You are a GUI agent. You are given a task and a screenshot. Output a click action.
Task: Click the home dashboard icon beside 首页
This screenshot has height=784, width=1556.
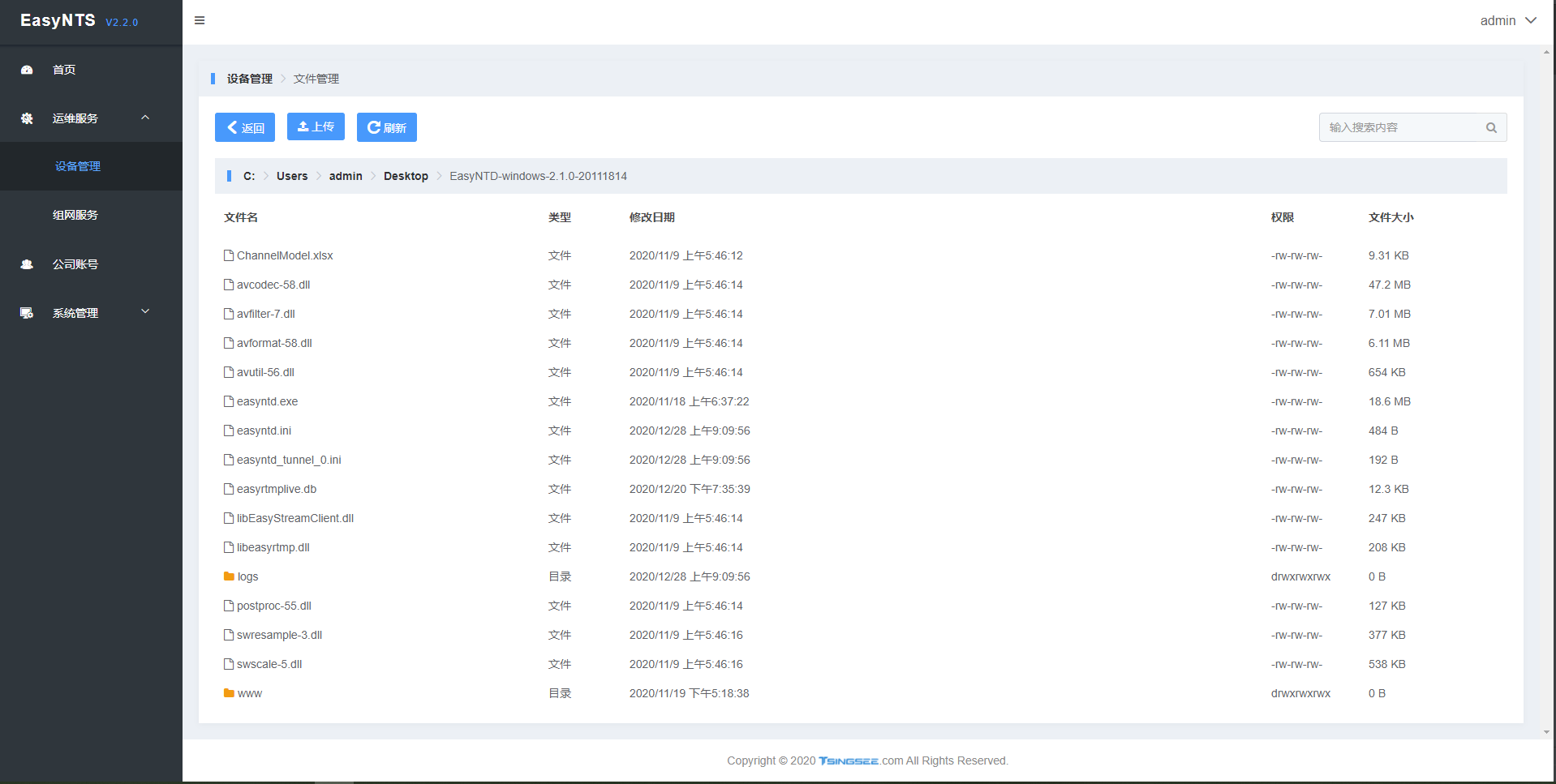[27, 70]
